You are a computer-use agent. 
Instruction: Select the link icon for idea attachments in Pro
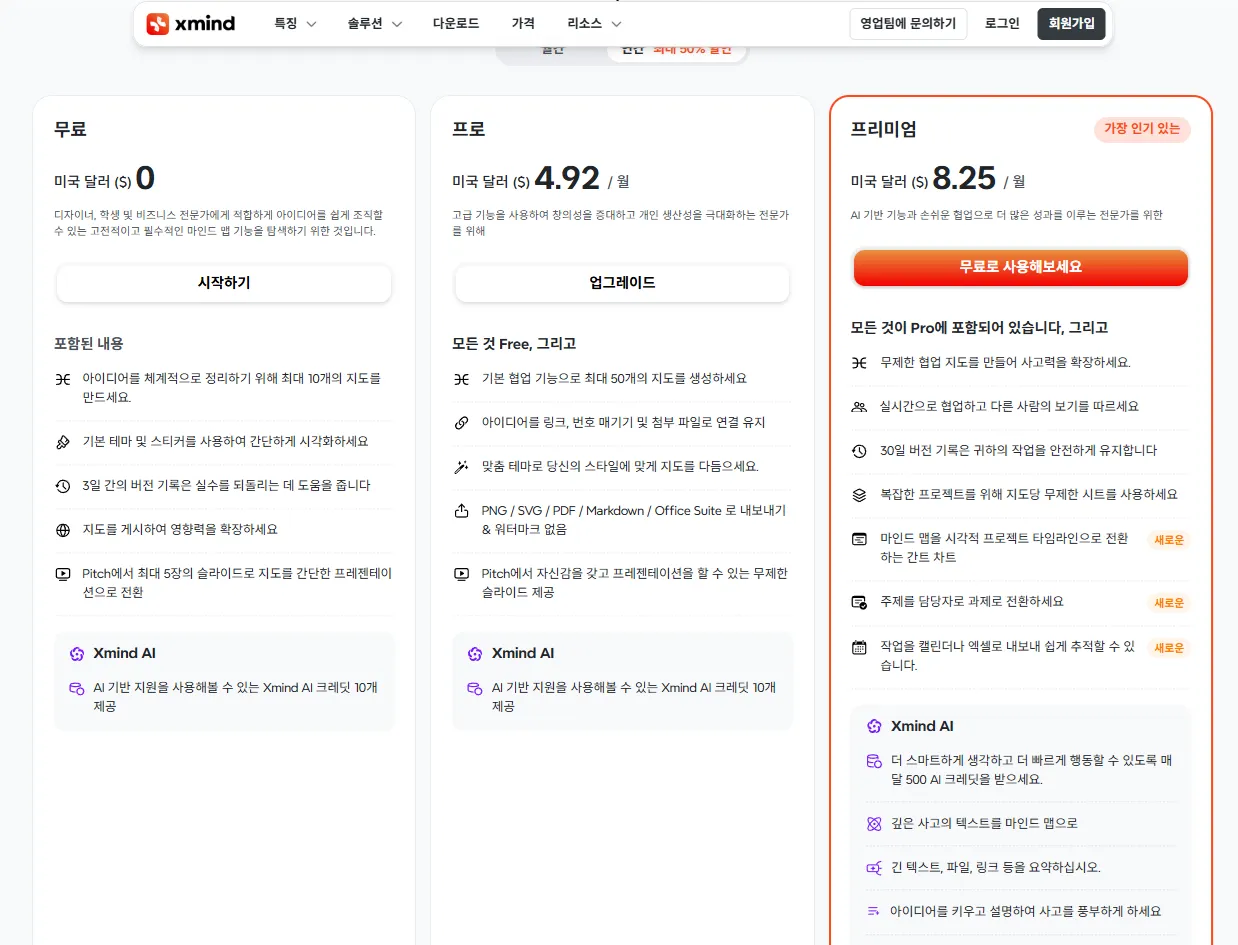pos(461,422)
